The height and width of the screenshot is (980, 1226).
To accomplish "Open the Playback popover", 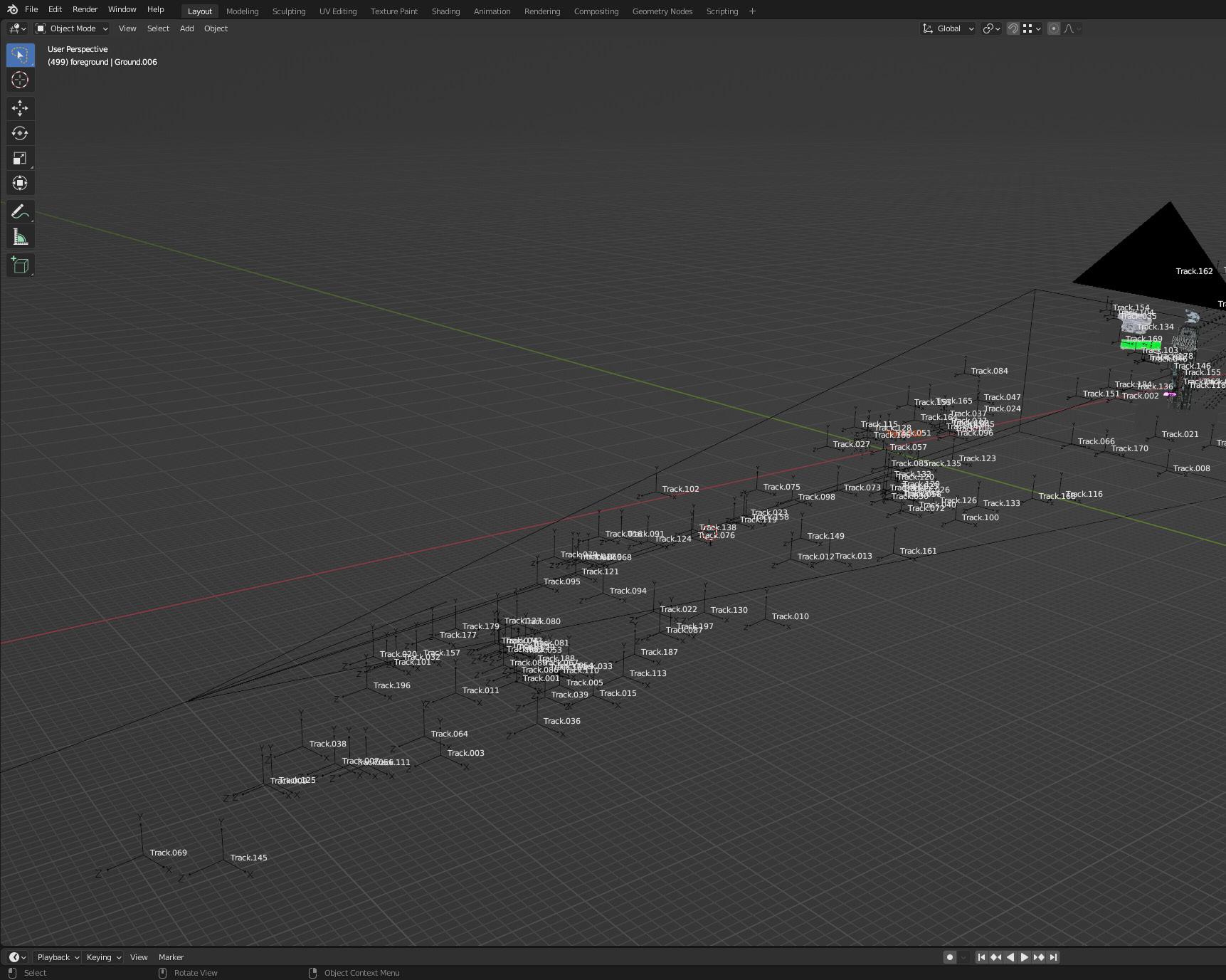I will (x=58, y=957).
